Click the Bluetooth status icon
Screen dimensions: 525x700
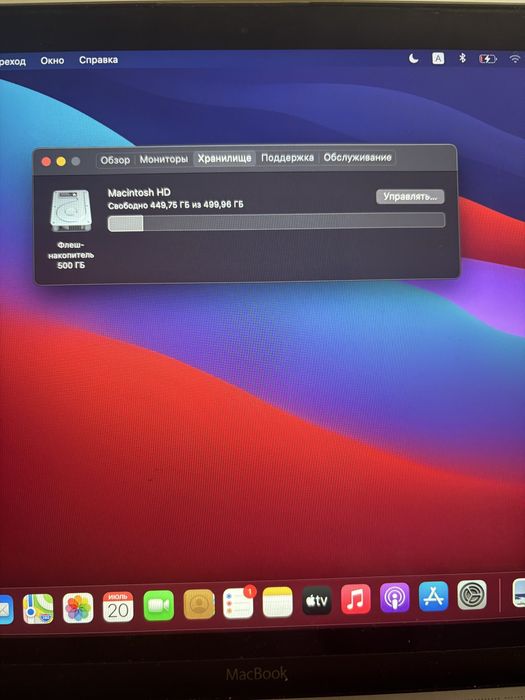(x=463, y=58)
